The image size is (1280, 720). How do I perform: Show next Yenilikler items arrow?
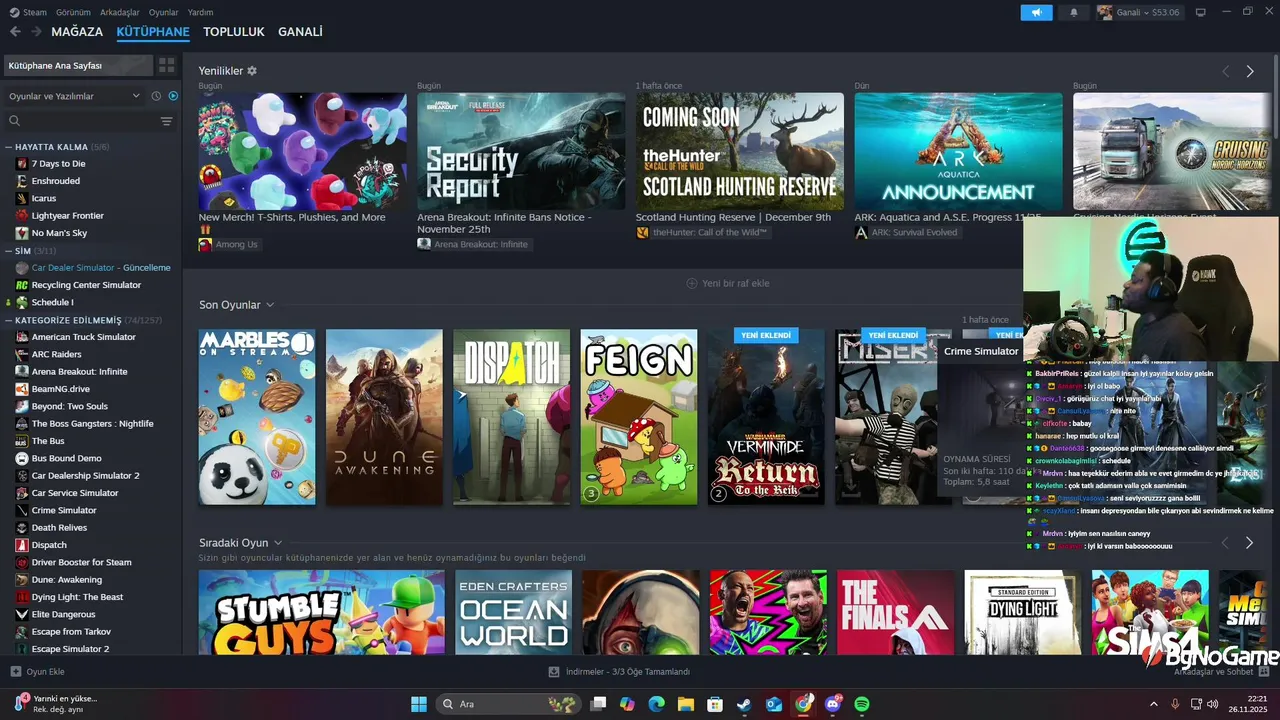(1249, 71)
